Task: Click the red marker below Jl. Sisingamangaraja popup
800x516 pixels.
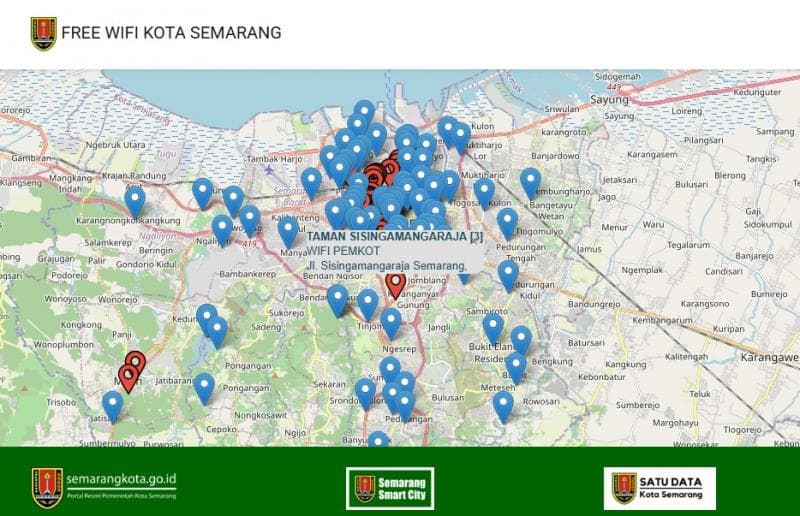Action: tap(395, 285)
